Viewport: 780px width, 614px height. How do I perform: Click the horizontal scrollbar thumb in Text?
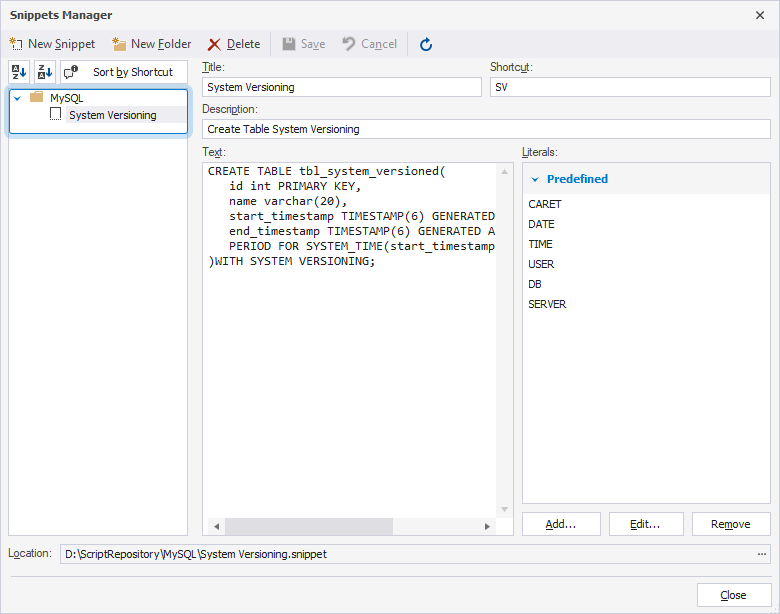tap(309, 526)
